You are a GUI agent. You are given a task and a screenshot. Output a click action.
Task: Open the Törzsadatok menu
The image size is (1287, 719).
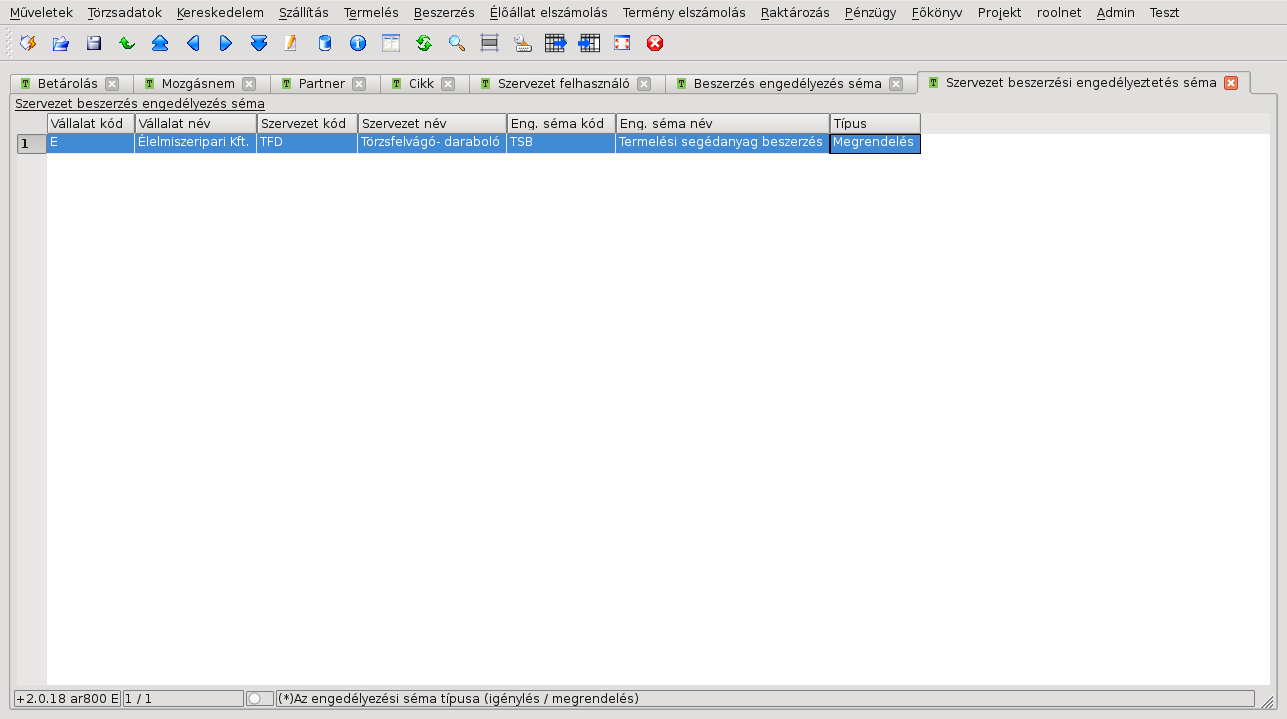coord(124,13)
